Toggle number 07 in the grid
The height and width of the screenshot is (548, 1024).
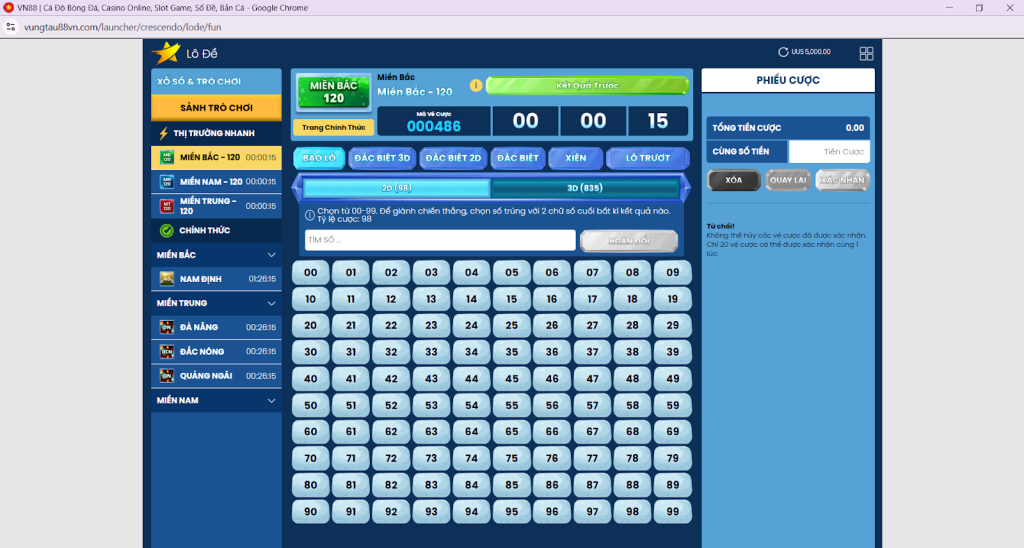tap(592, 272)
